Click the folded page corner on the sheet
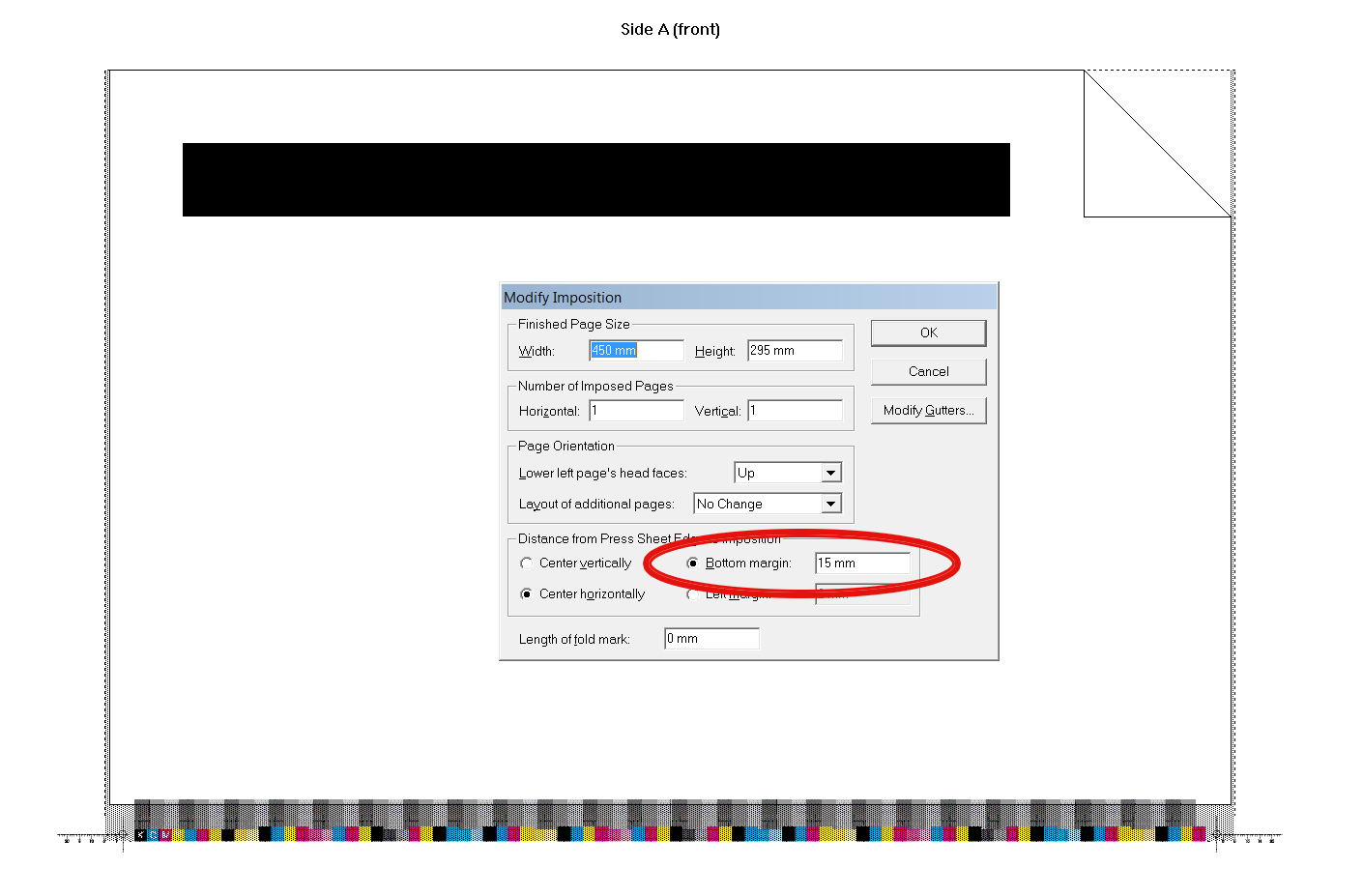 [1157, 144]
